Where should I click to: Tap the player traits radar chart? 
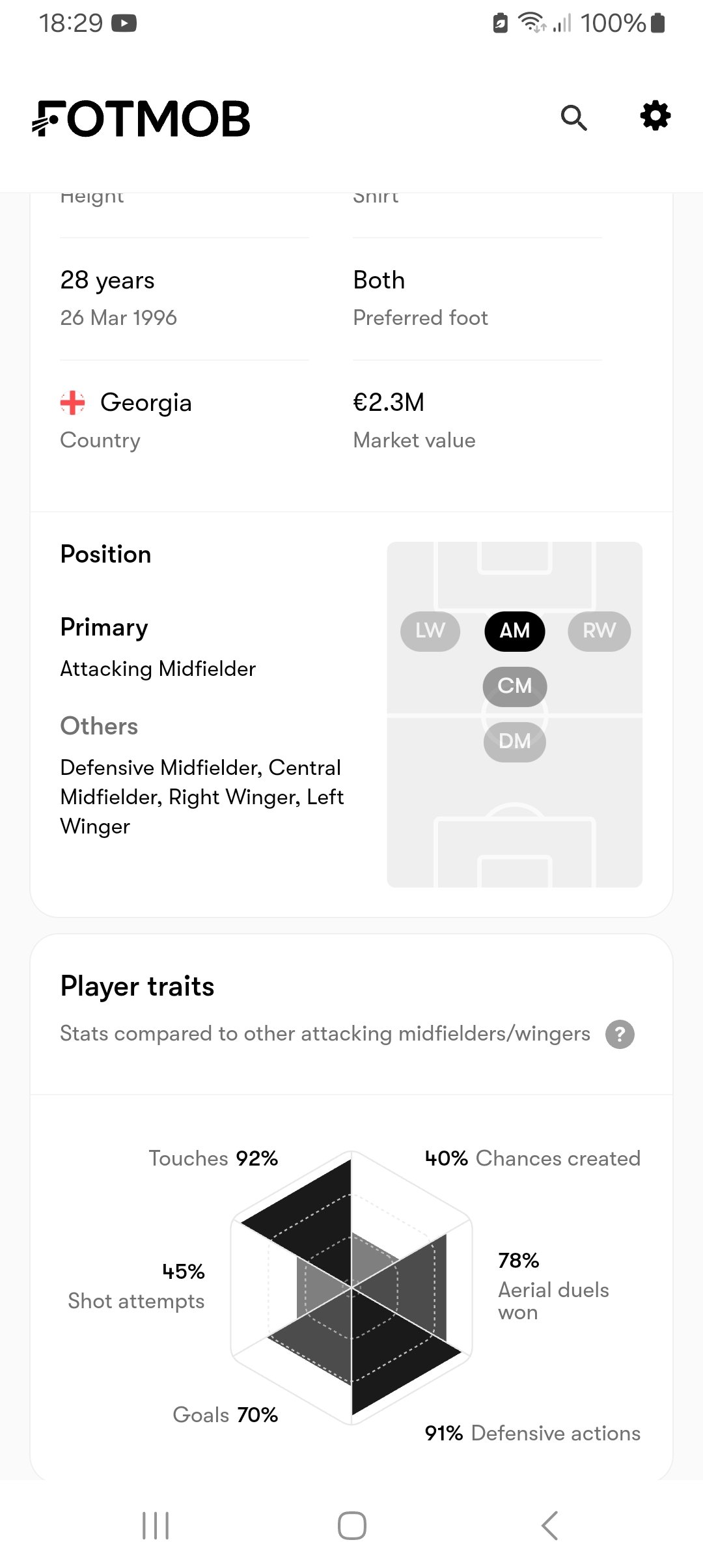tap(351, 1287)
